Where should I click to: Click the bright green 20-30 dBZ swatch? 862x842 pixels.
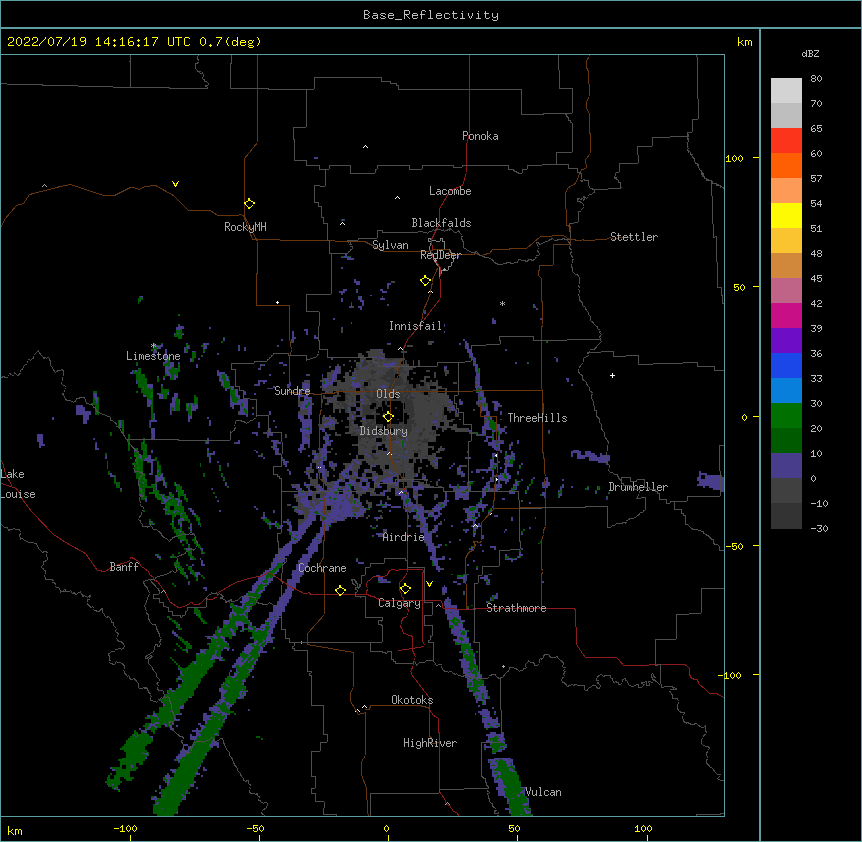point(786,416)
